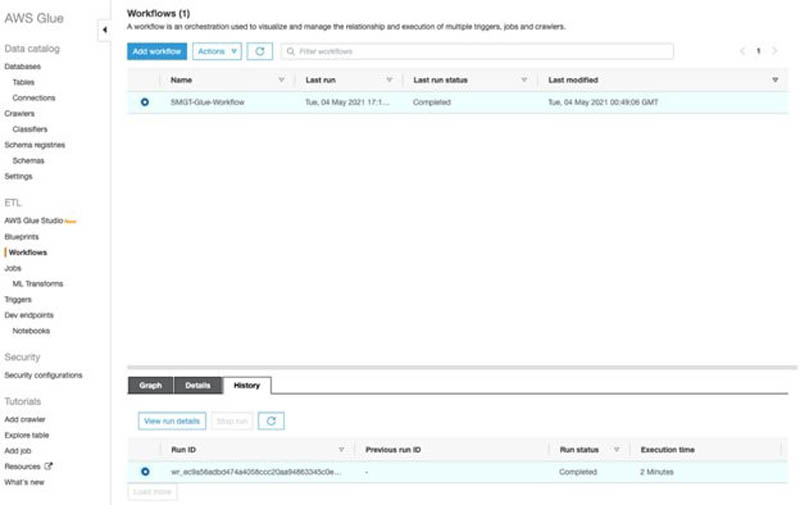The width and height of the screenshot is (800, 505).
Task: Open the Add job tutorial
Action: pos(17,451)
